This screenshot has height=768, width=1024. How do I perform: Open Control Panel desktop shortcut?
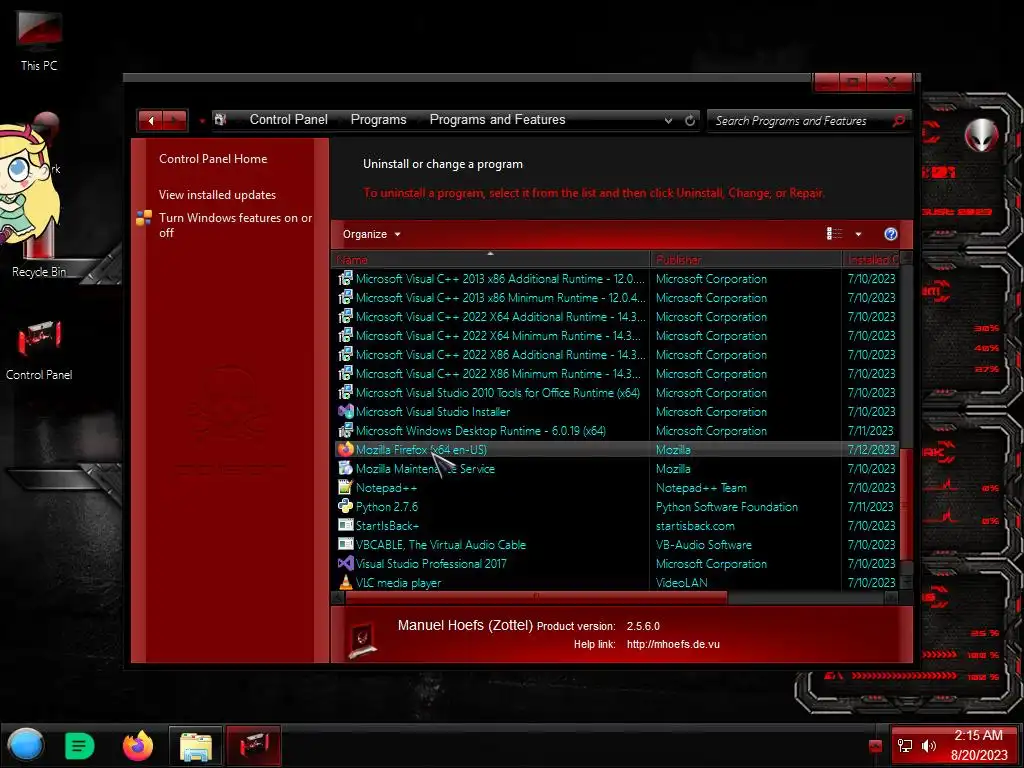39,349
